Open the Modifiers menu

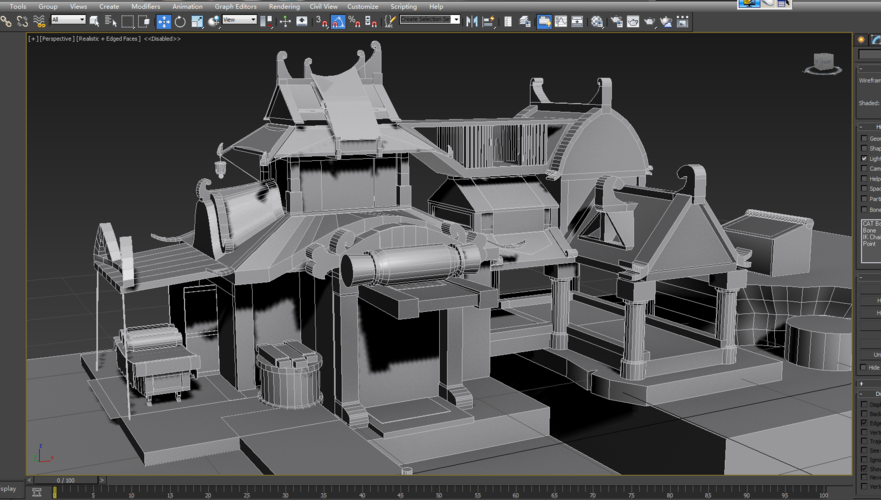(145, 6)
